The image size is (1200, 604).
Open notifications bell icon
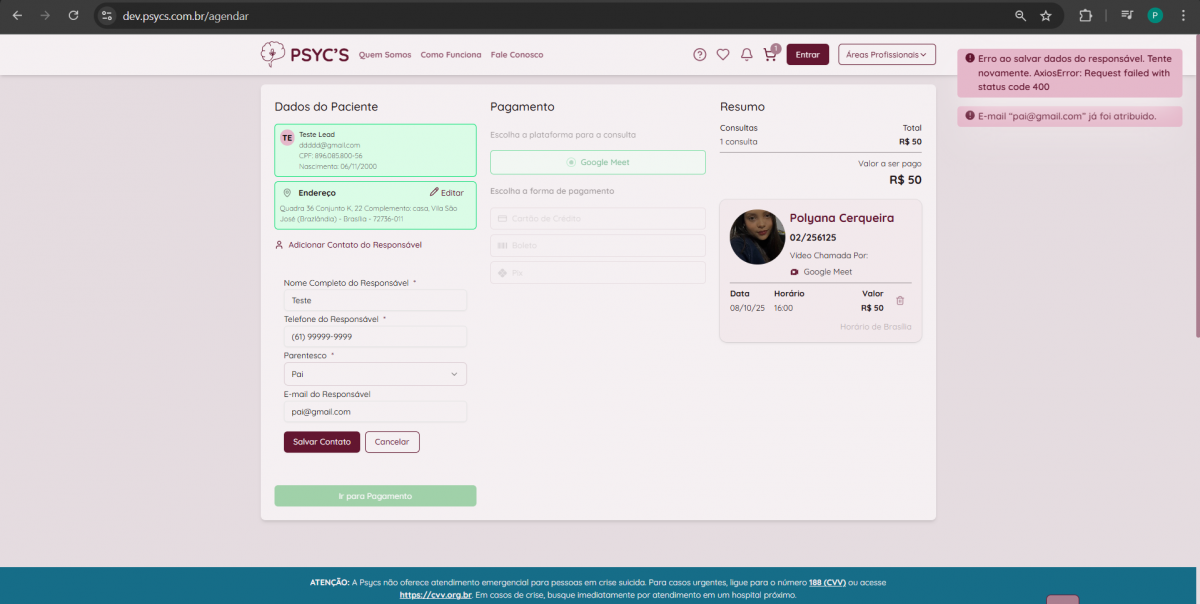tap(746, 55)
